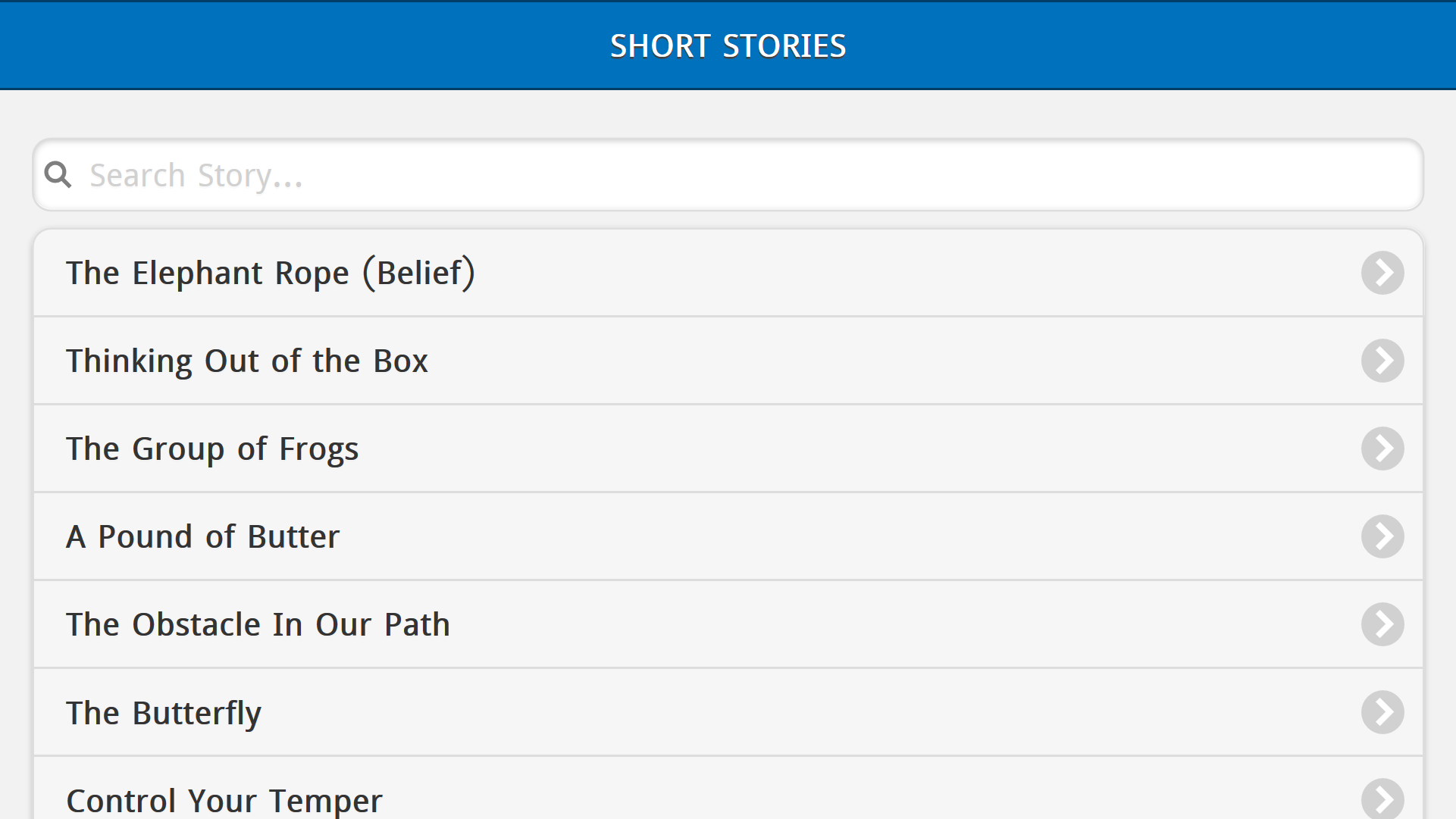Click arrow icon beside The Elephant Rope
The image size is (1456, 819).
[1382, 273]
